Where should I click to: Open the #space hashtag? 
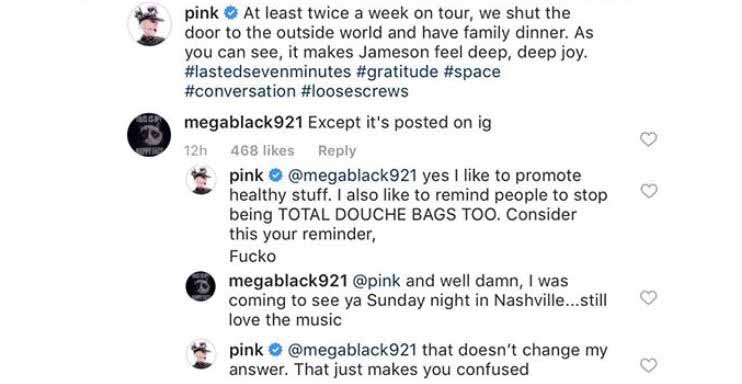click(x=472, y=71)
